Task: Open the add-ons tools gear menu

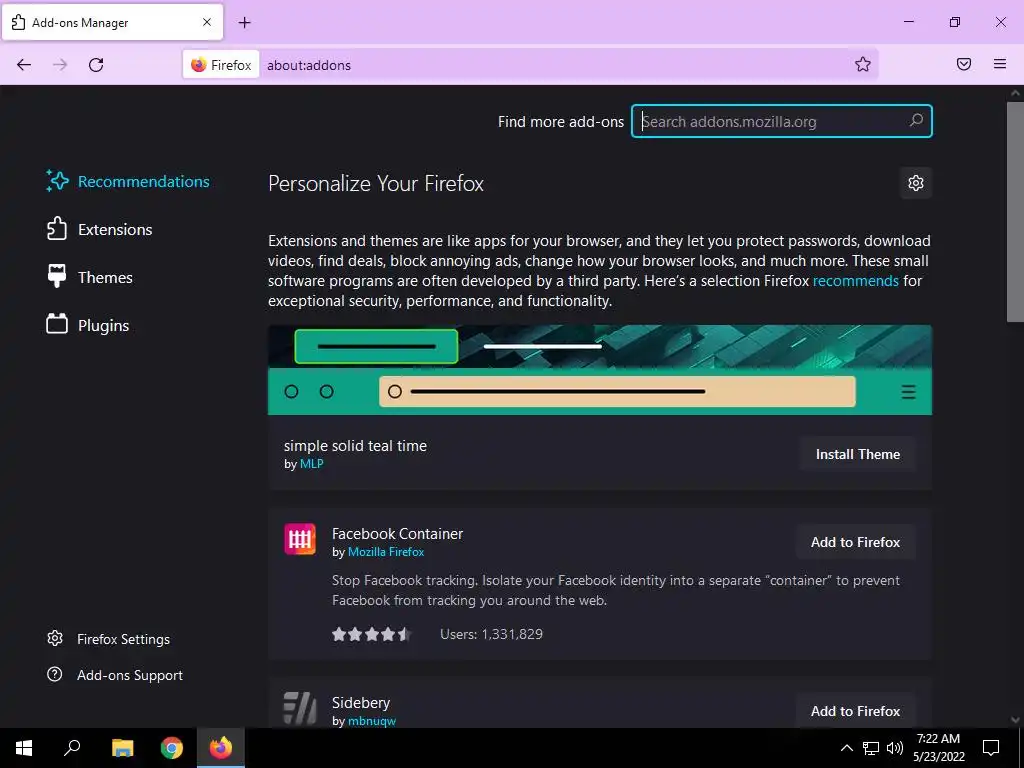Action: (x=916, y=183)
